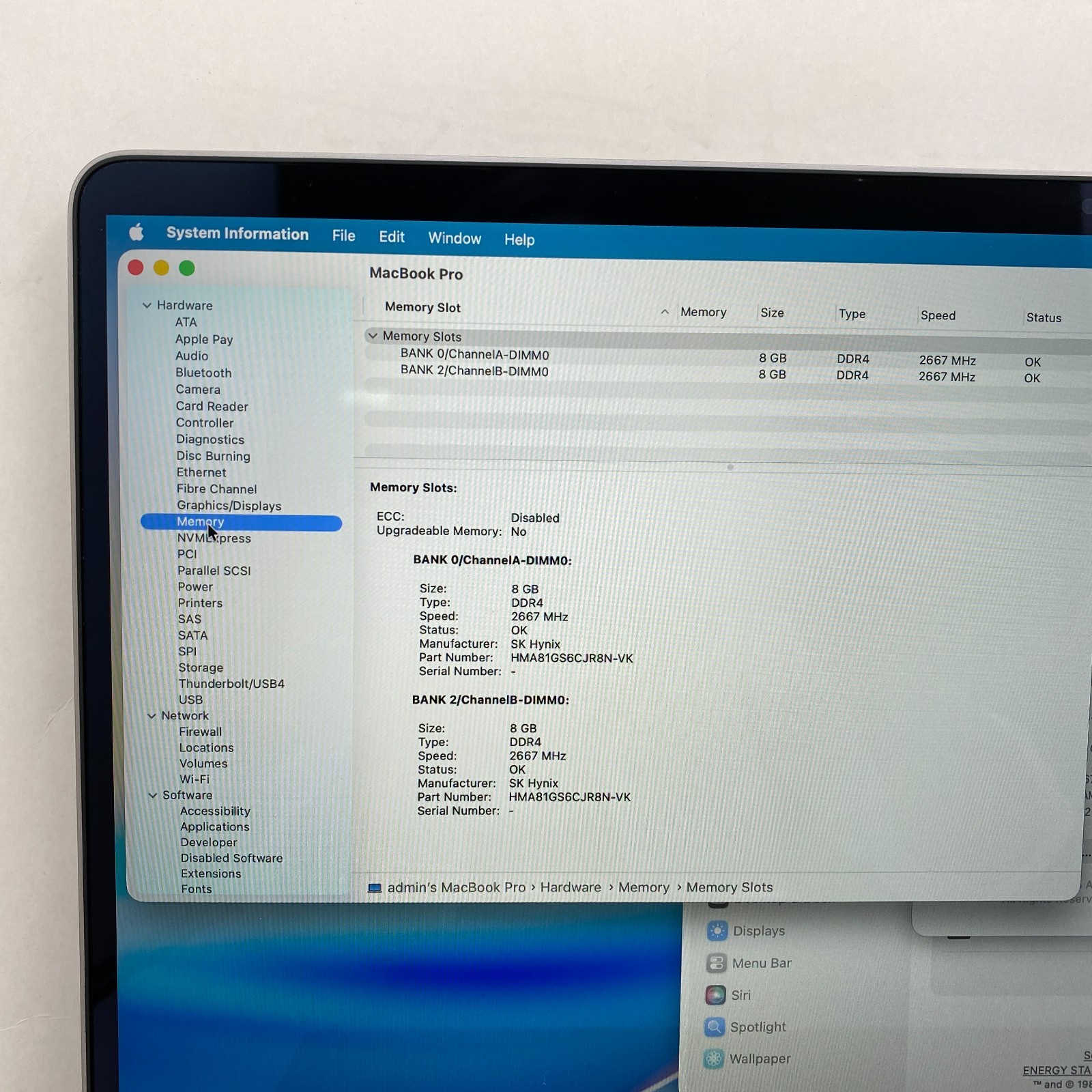Viewport: 1092px width, 1092px height.
Task: Open the Edit menu
Action: [392, 237]
